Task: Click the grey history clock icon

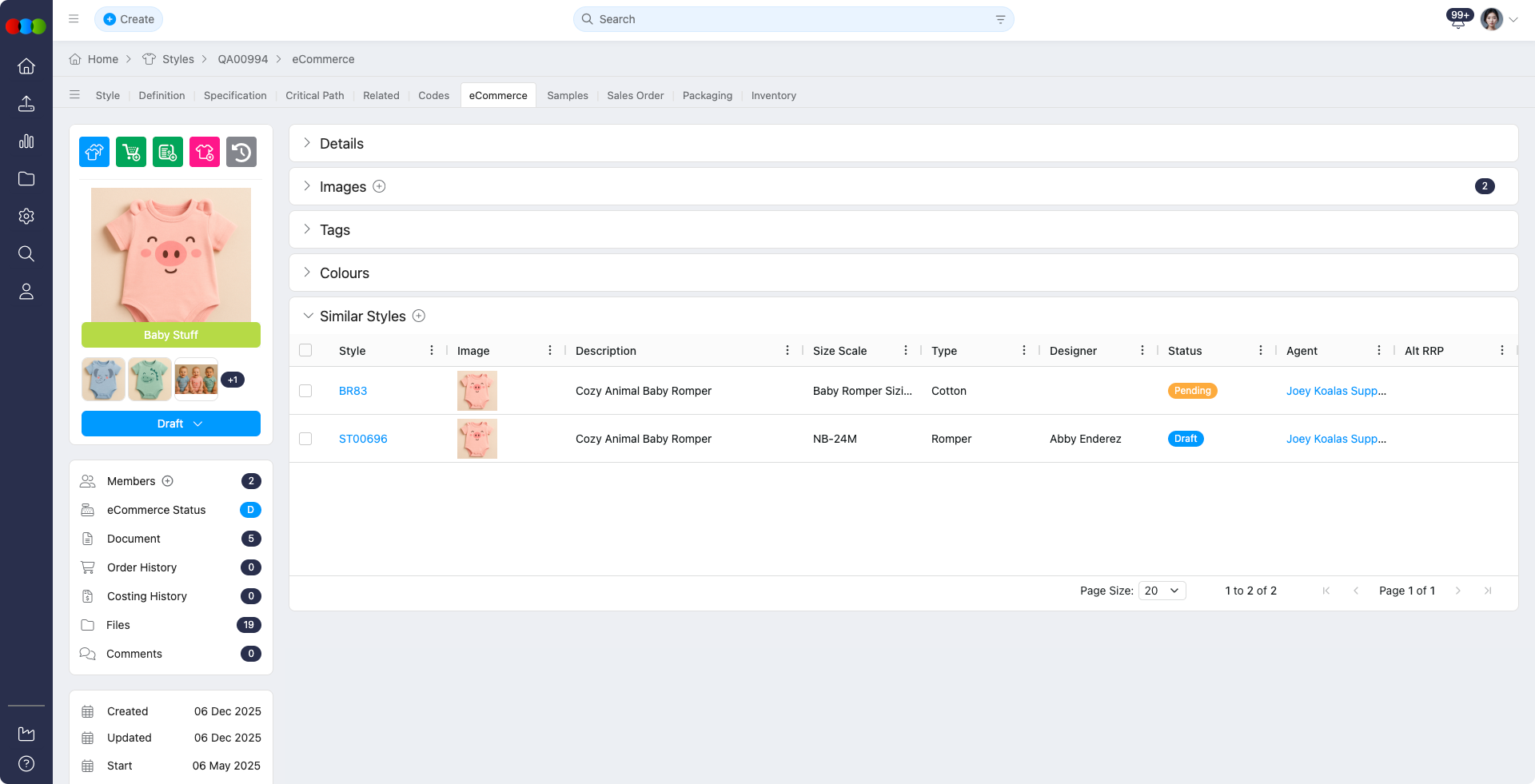Action: [x=241, y=152]
